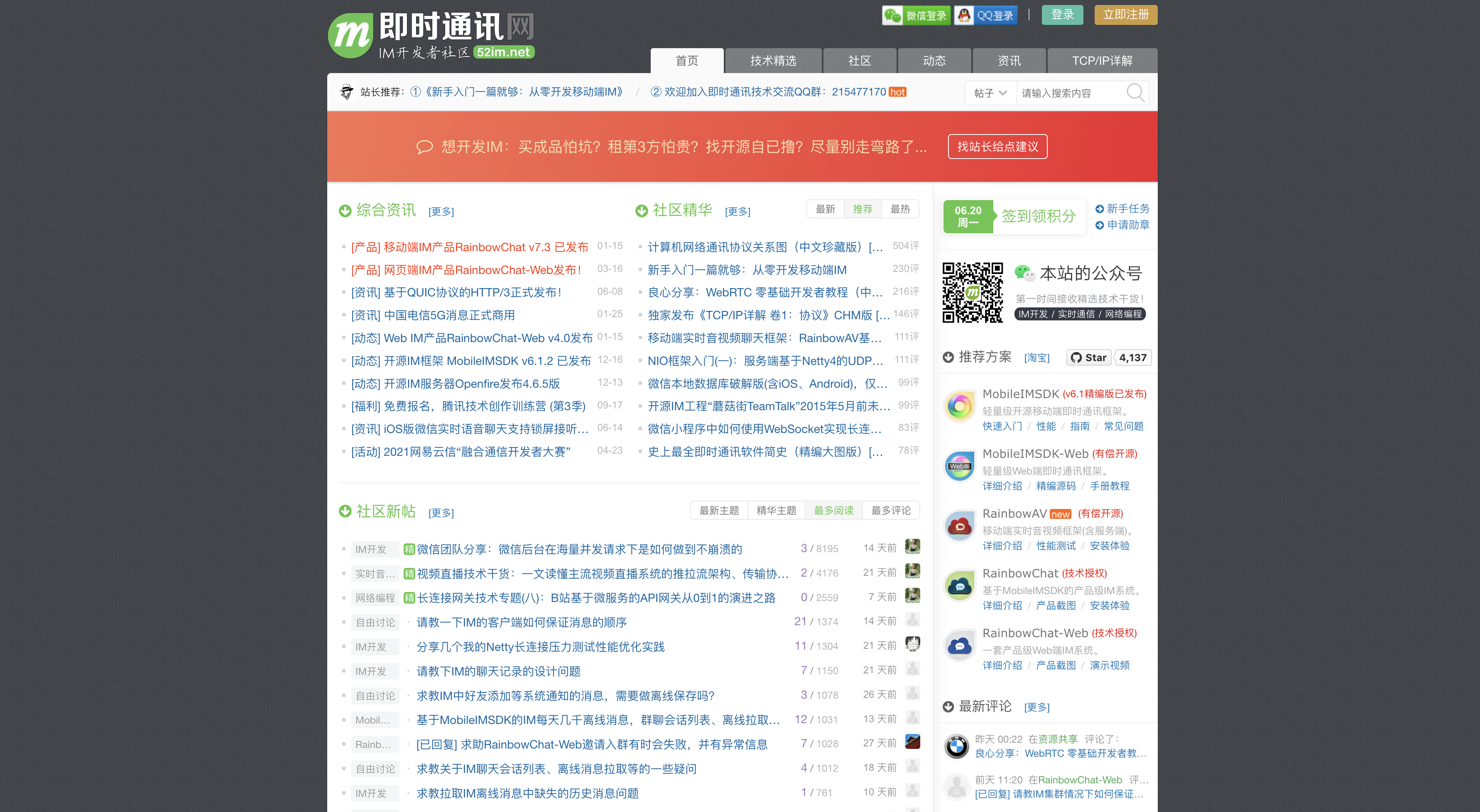
Task: Click the RainbowChat-Web blue cloud icon
Action: [960, 646]
